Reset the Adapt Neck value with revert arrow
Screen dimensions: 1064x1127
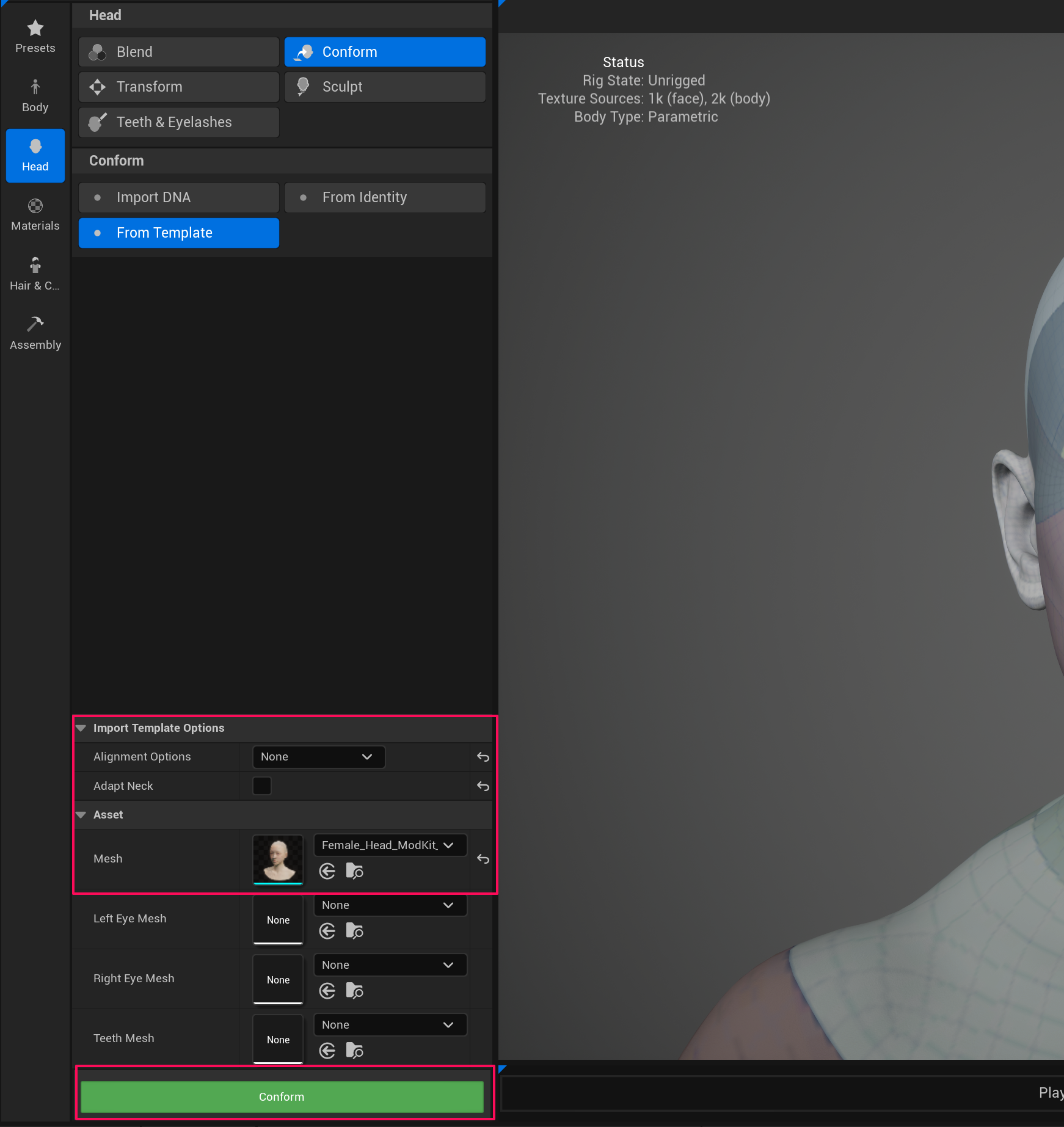(x=482, y=786)
